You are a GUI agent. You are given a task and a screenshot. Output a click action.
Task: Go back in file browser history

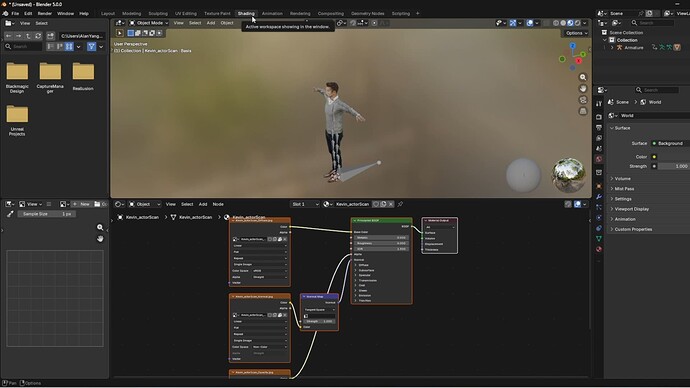(x=9, y=36)
